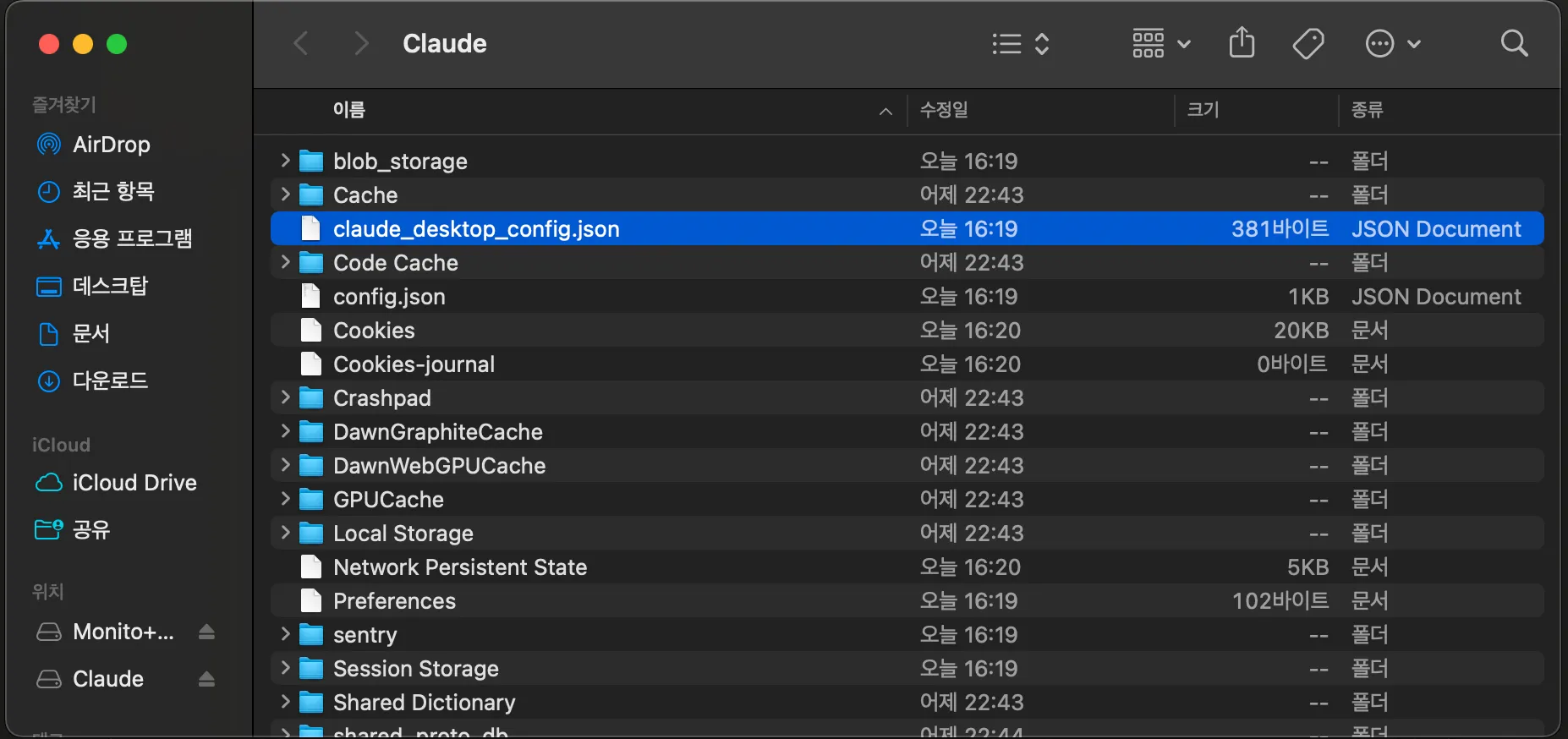The image size is (1568, 739).
Task: Click the Shared Dictionary folder name
Action: click(x=425, y=703)
